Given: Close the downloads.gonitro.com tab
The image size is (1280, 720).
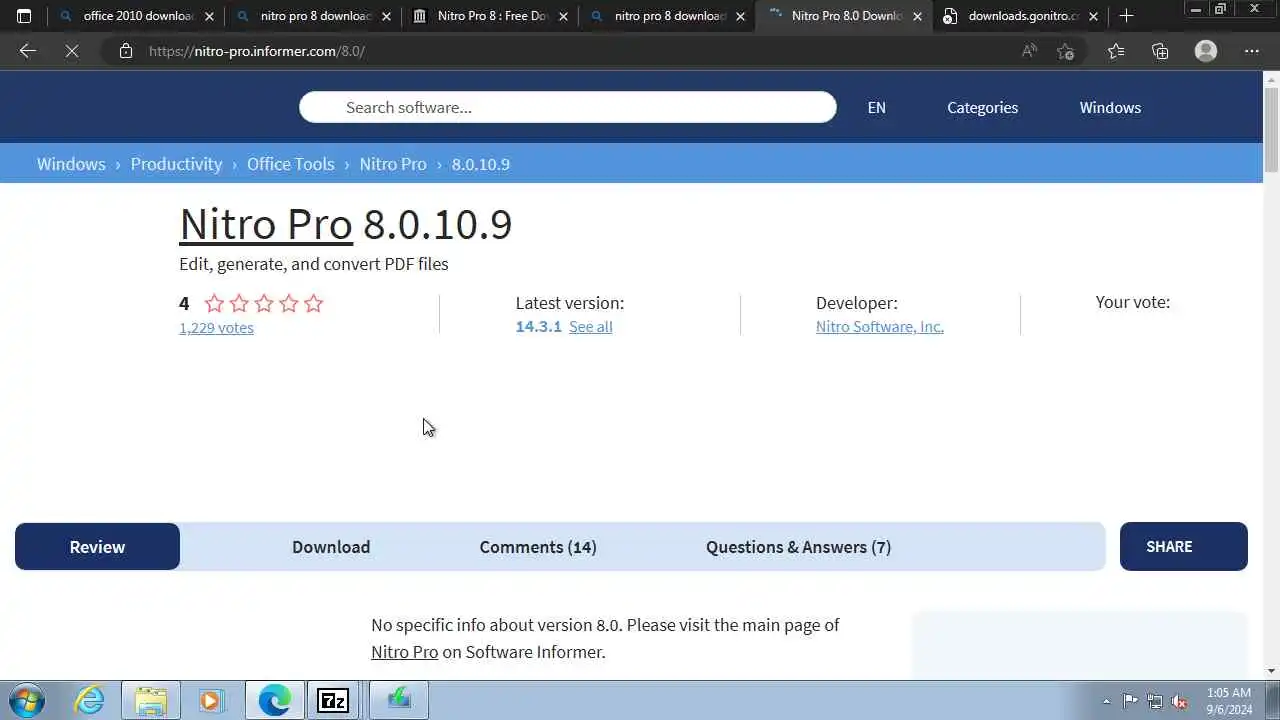Looking at the screenshot, I should 1094,16.
